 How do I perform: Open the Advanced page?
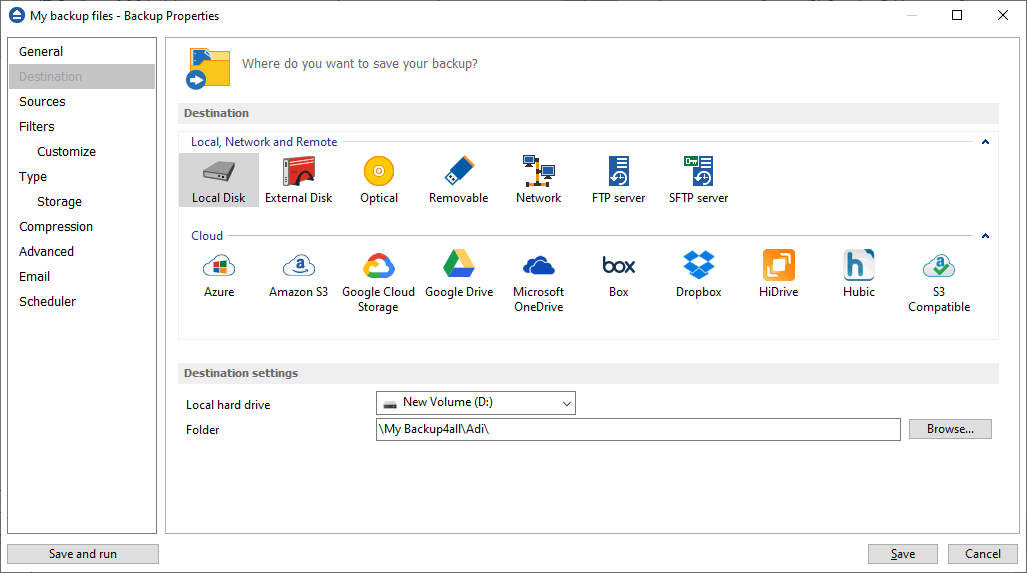coord(82,251)
